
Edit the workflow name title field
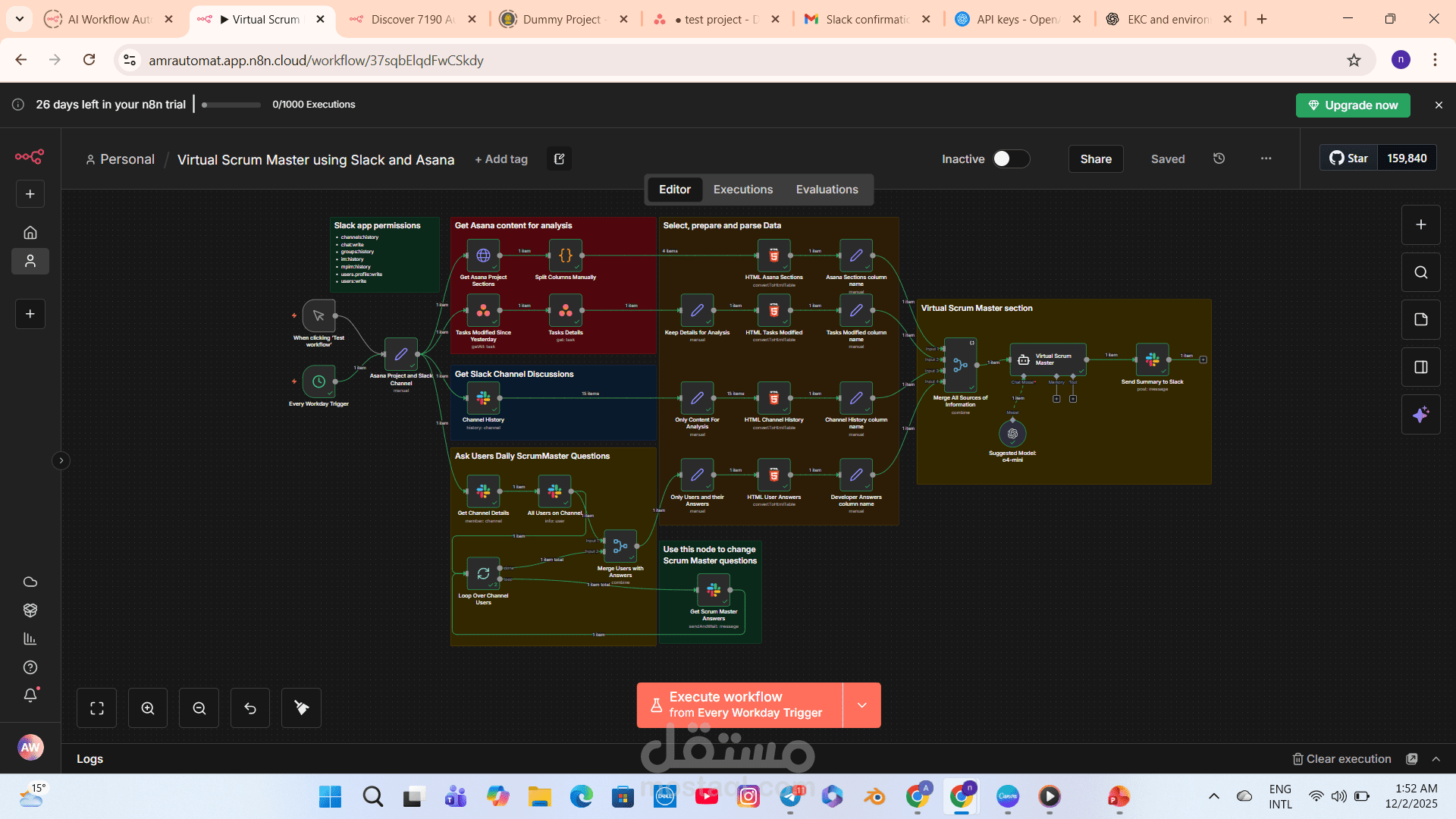coord(315,159)
